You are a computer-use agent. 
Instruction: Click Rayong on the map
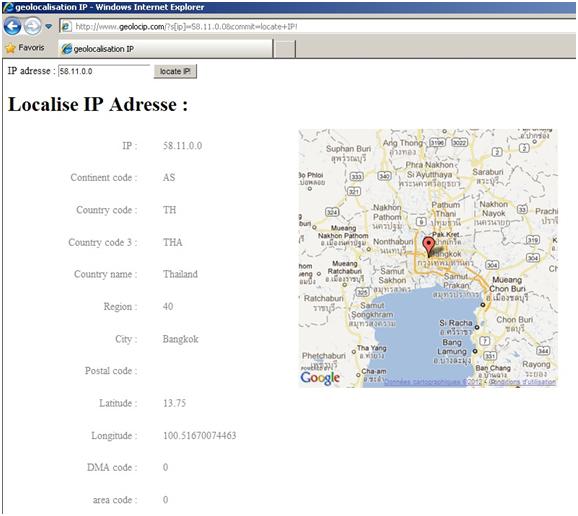tap(536, 364)
